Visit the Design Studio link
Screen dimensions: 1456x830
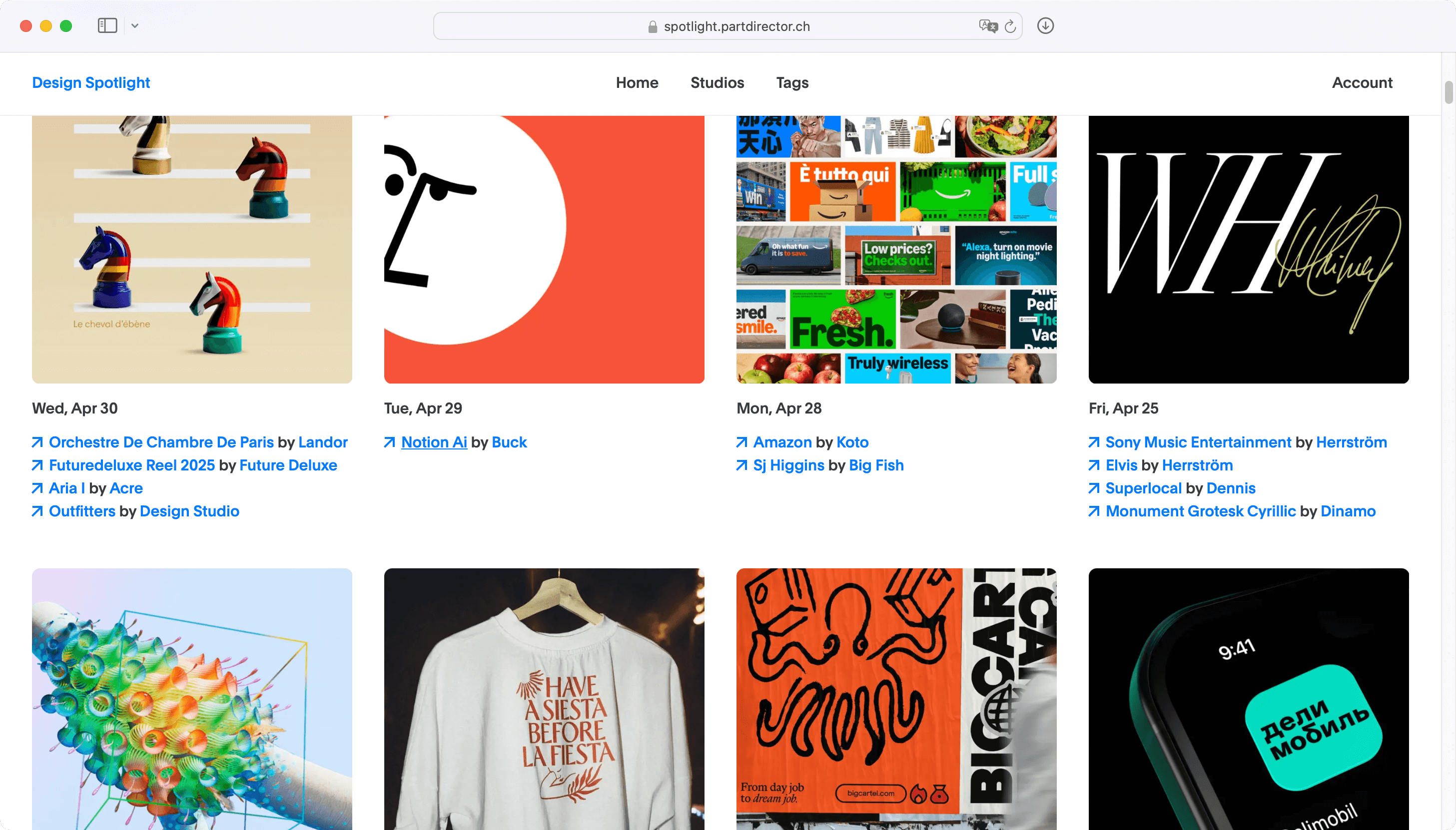click(x=189, y=511)
